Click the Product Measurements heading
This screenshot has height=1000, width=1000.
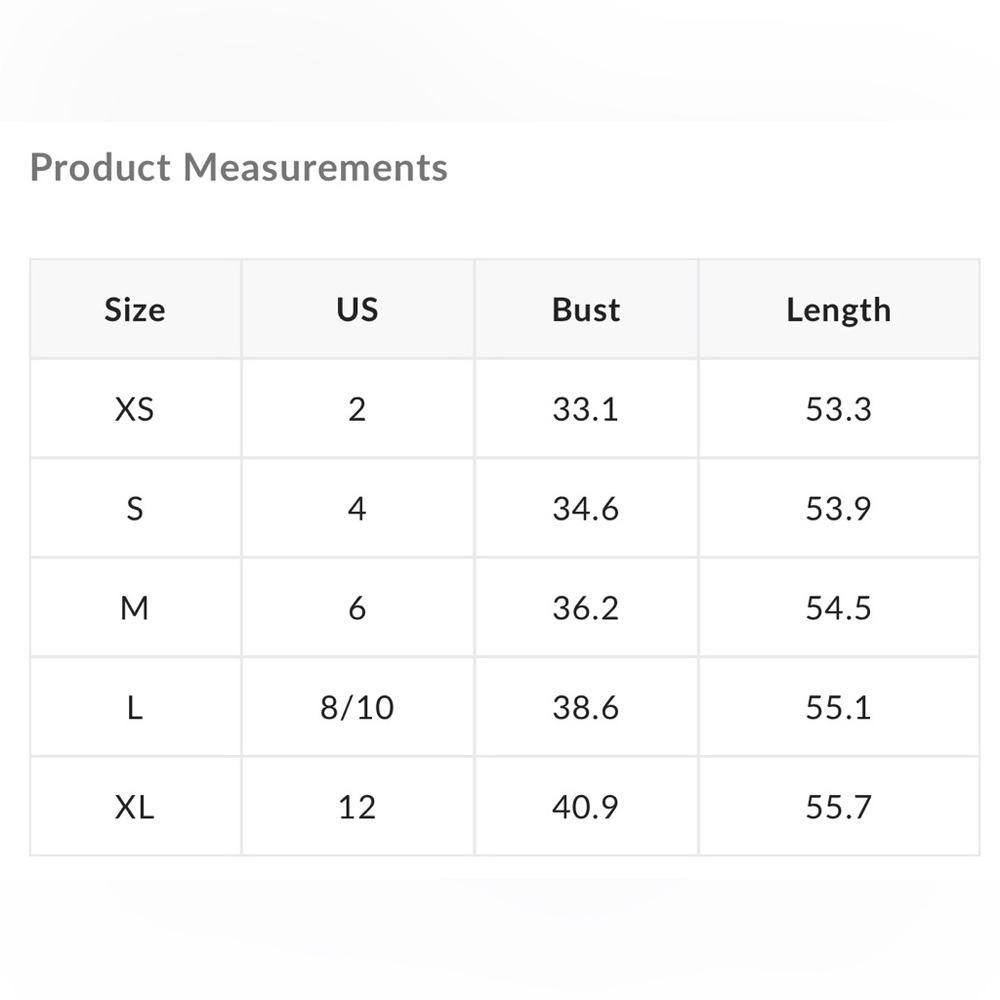[x=239, y=168]
